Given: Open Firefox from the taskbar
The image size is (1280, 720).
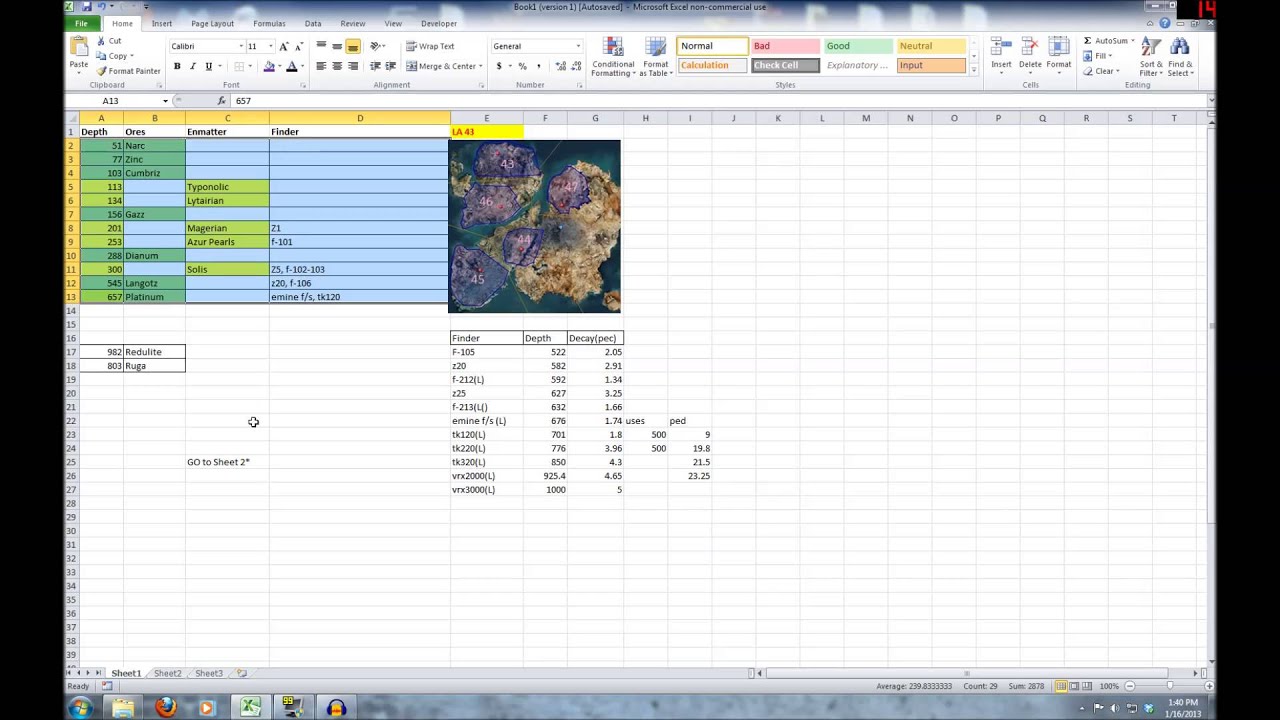Looking at the screenshot, I should coord(165,708).
